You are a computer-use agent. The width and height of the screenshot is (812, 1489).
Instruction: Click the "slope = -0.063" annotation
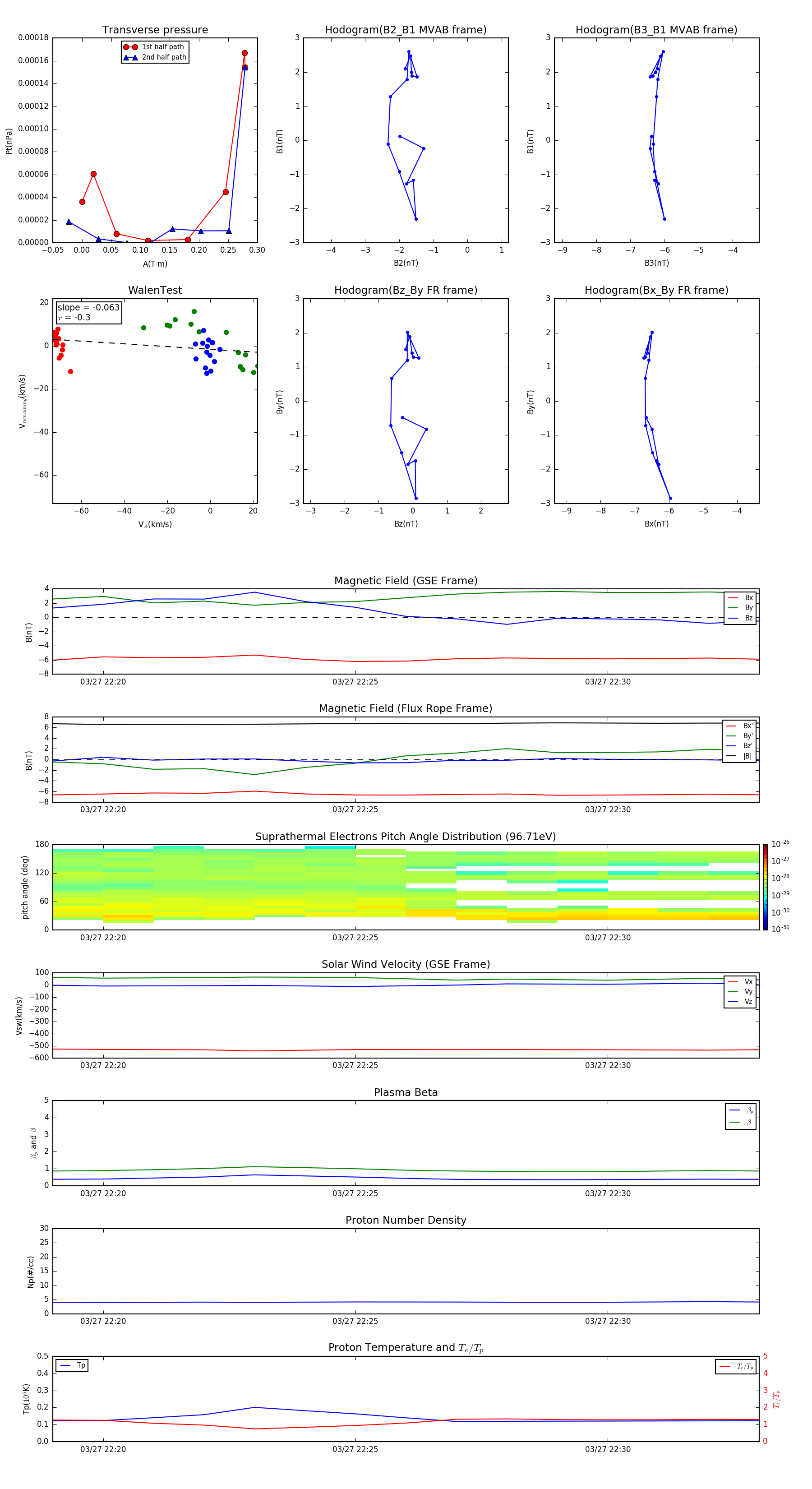click(x=88, y=308)
